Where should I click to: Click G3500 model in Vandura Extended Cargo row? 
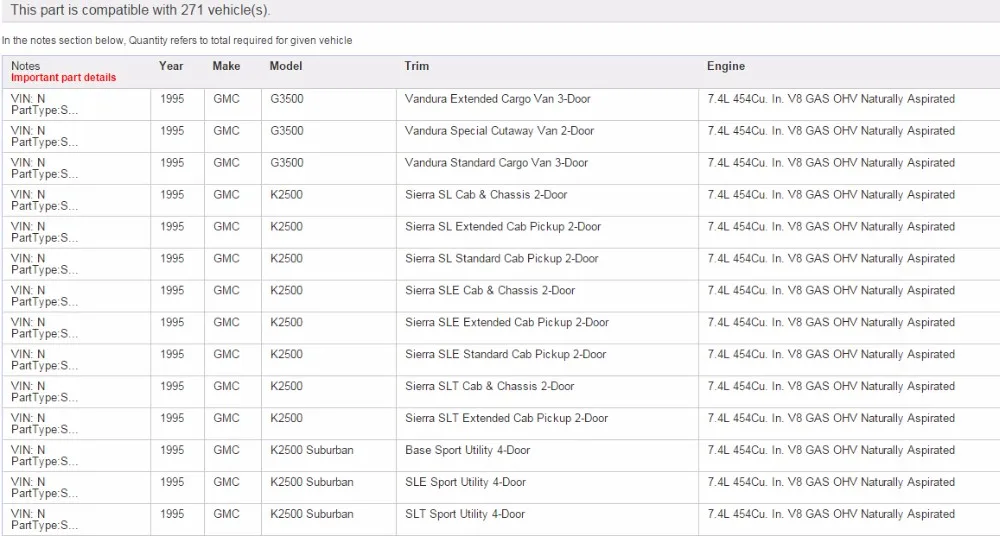click(x=287, y=99)
